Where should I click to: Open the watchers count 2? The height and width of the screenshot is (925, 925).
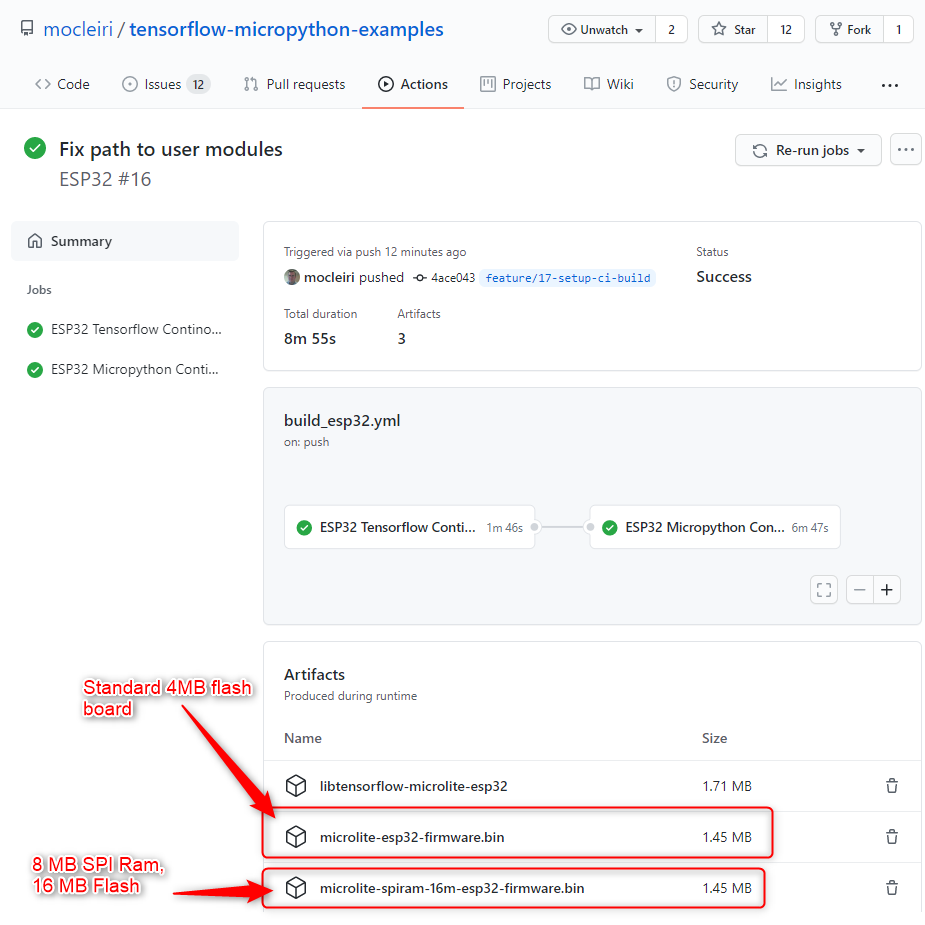coord(671,29)
